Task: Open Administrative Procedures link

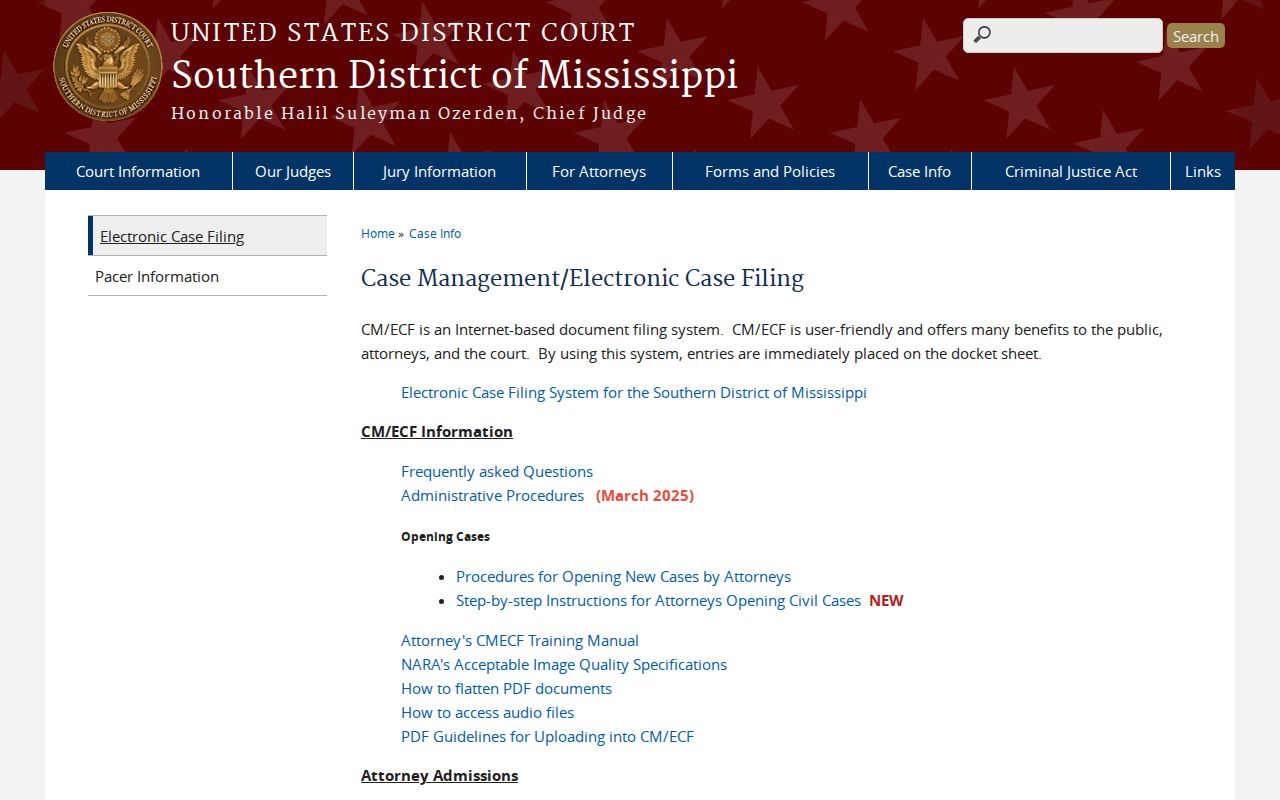Action: click(492, 495)
